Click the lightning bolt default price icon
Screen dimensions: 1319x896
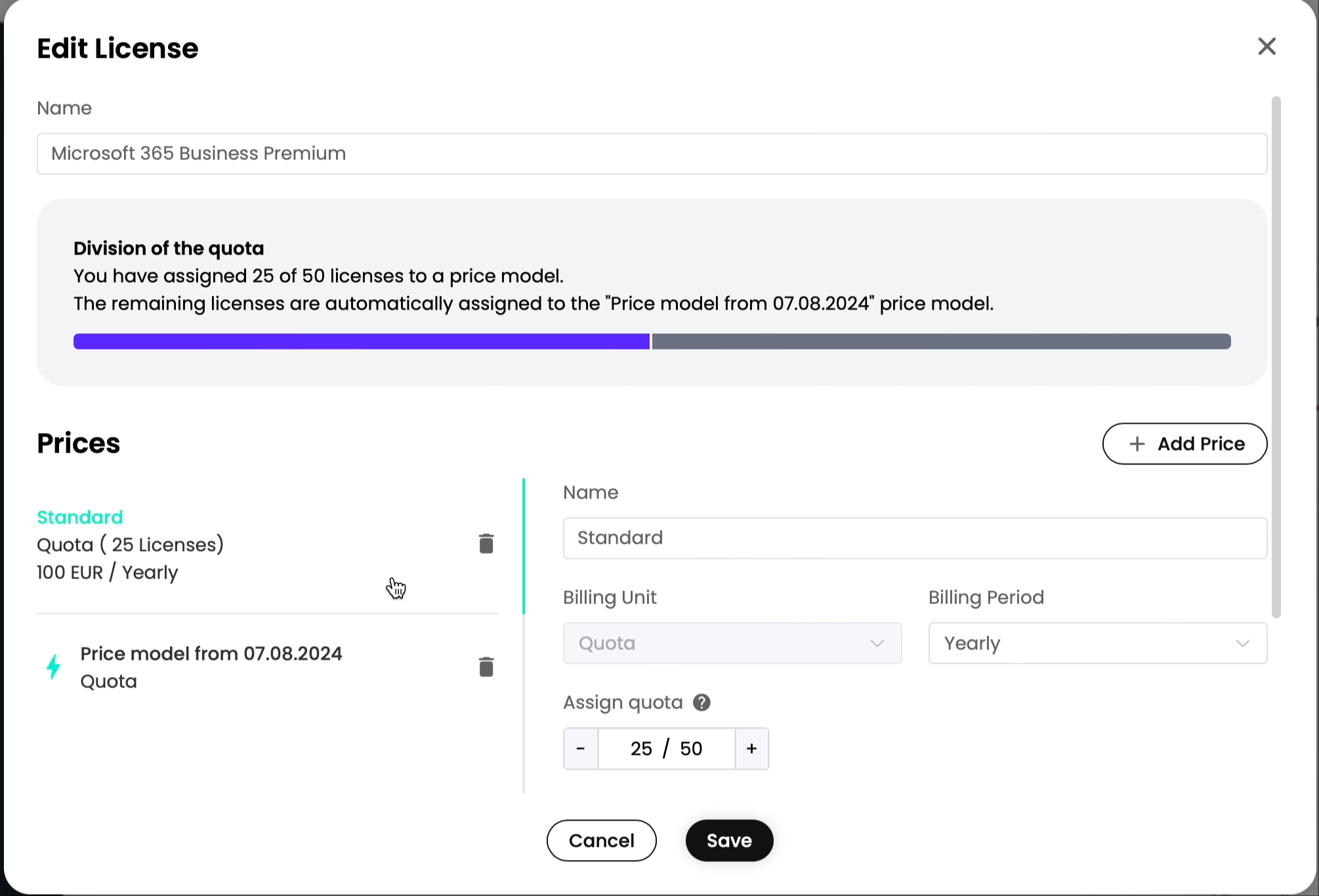point(54,666)
